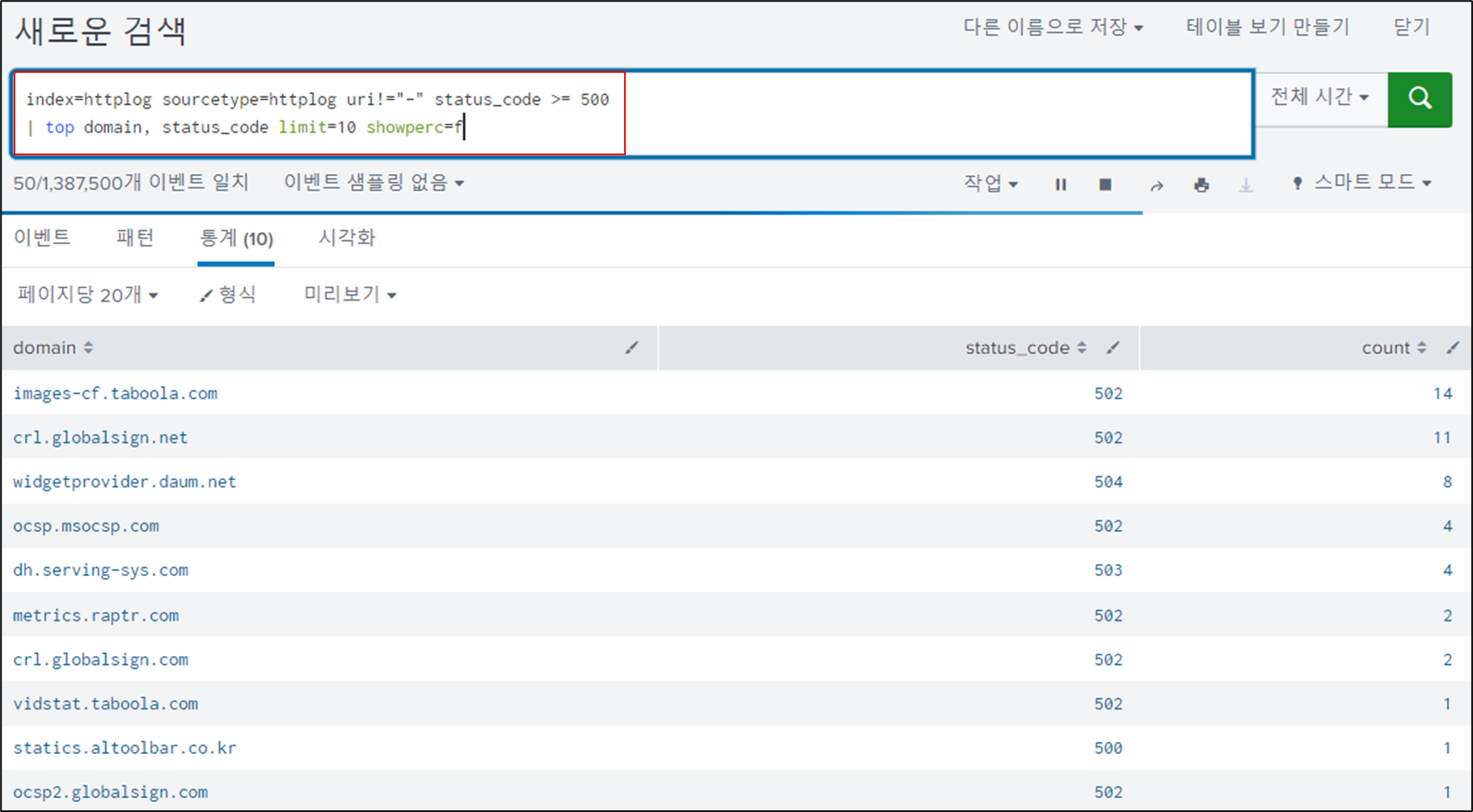Open the 다른 이름으로 저장 dropdown
Viewport: 1473px width, 812px height.
[1053, 27]
